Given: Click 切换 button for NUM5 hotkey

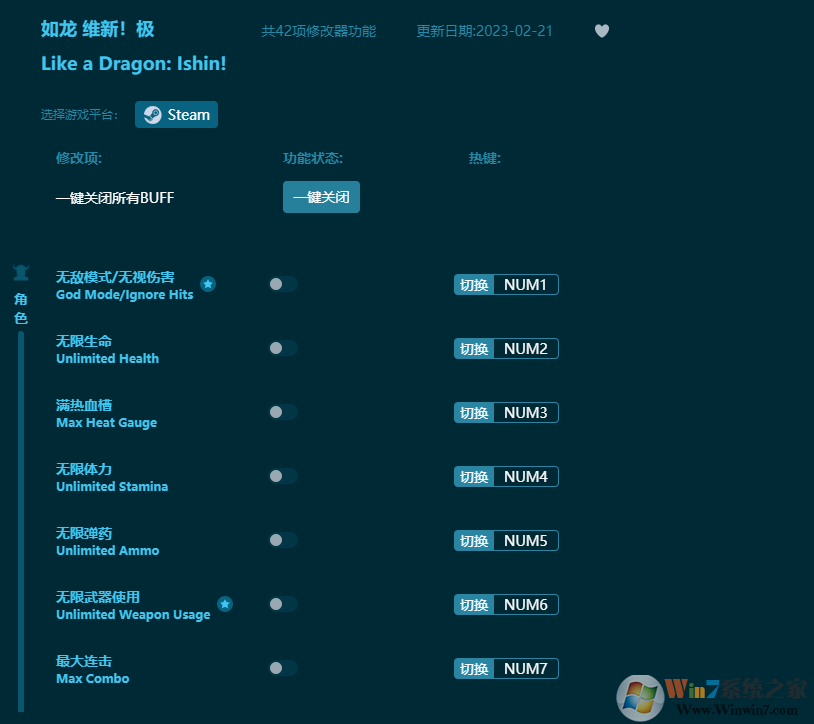Looking at the screenshot, I should [474, 541].
